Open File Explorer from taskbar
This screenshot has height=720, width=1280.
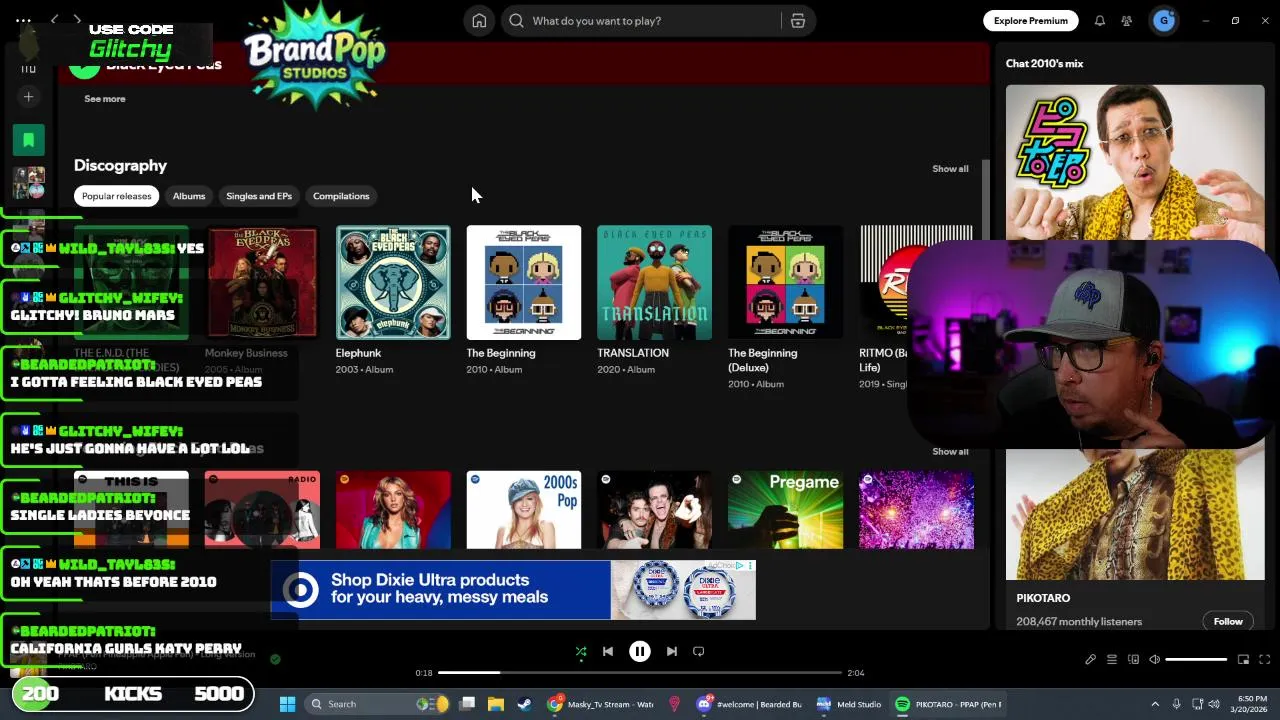click(x=495, y=704)
